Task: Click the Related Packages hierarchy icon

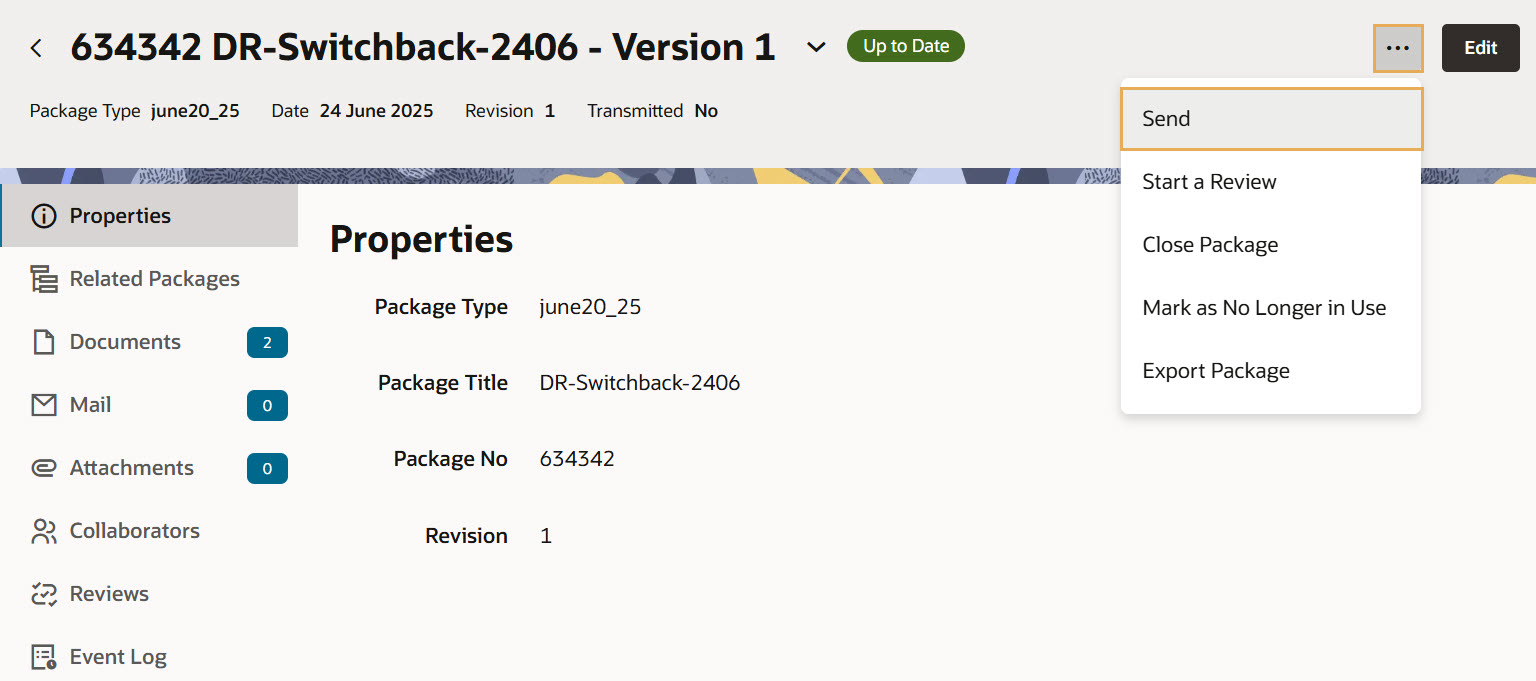Action: coord(44,279)
